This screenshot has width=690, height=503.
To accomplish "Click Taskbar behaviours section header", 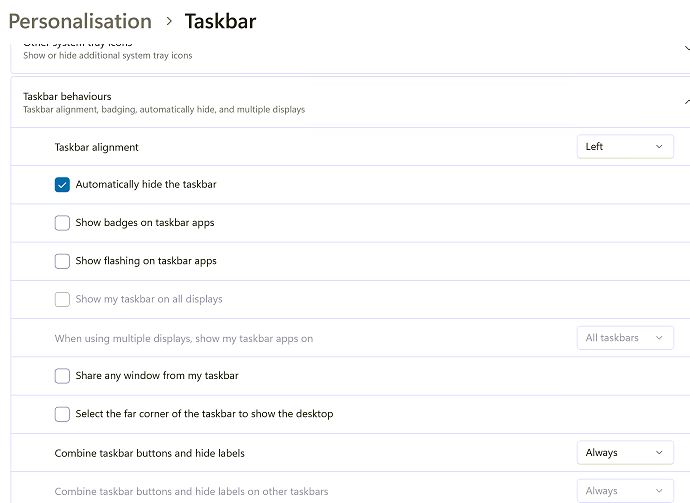I will pos(67,96).
